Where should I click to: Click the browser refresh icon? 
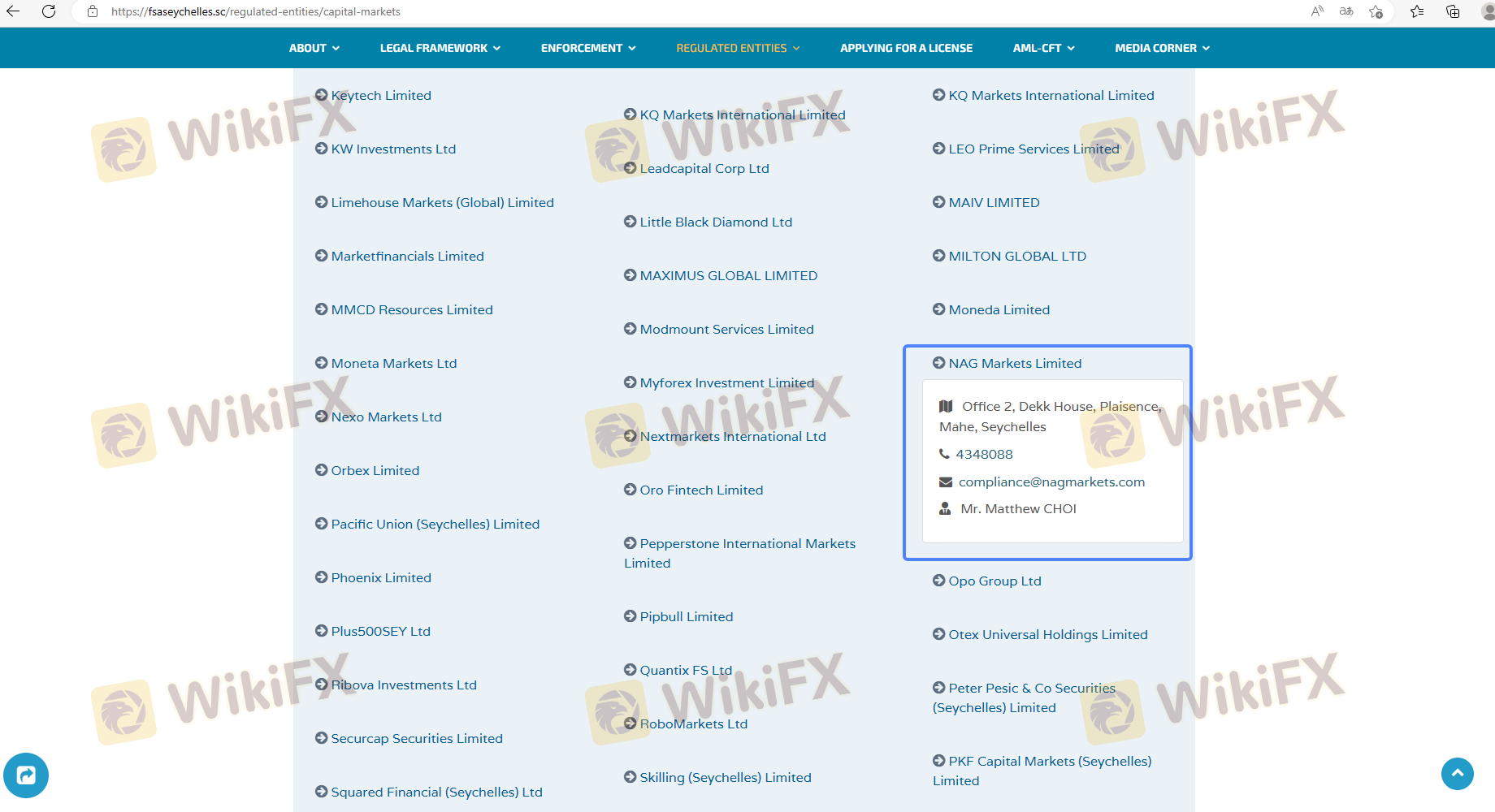click(49, 11)
